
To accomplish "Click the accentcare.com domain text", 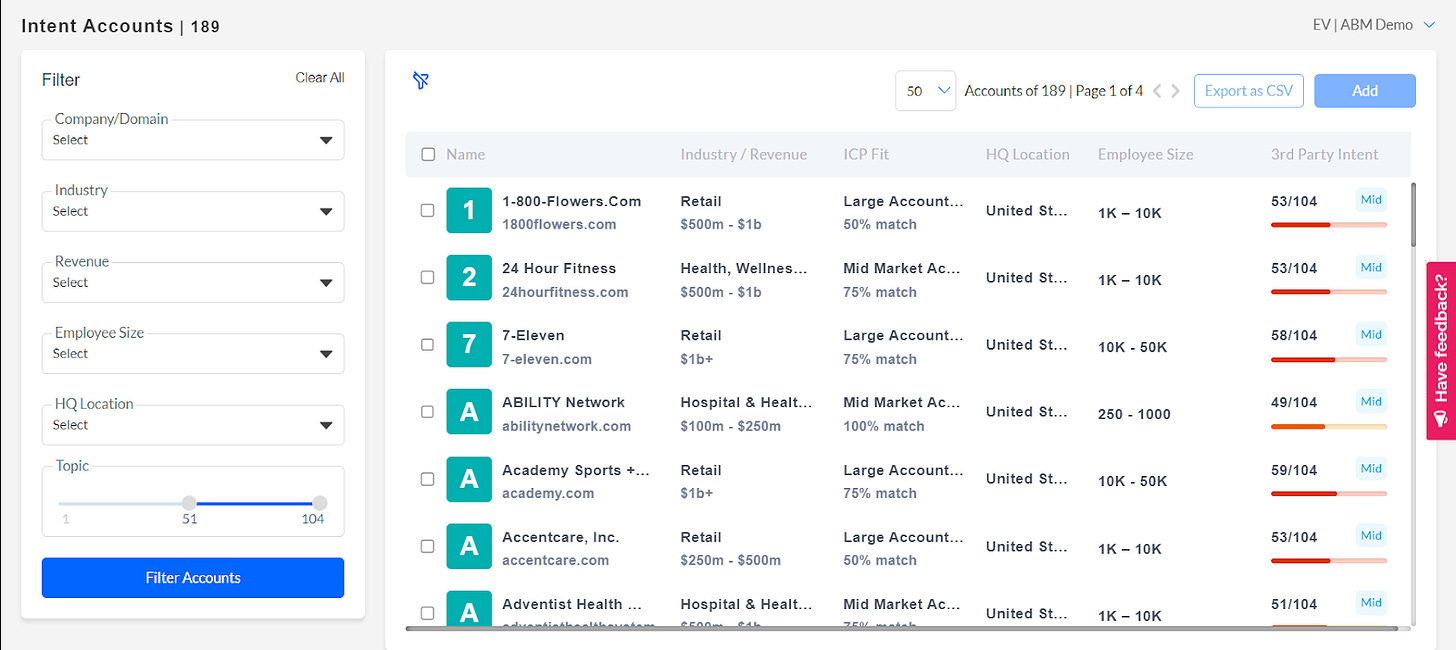I will (555, 560).
